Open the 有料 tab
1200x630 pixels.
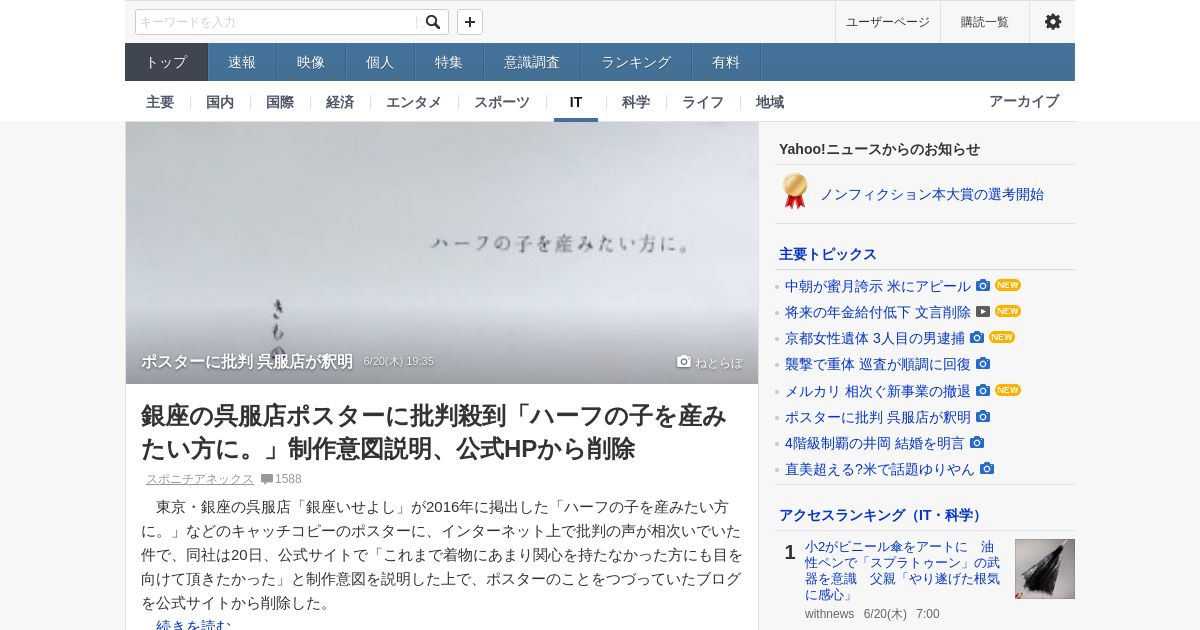click(726, 62)
